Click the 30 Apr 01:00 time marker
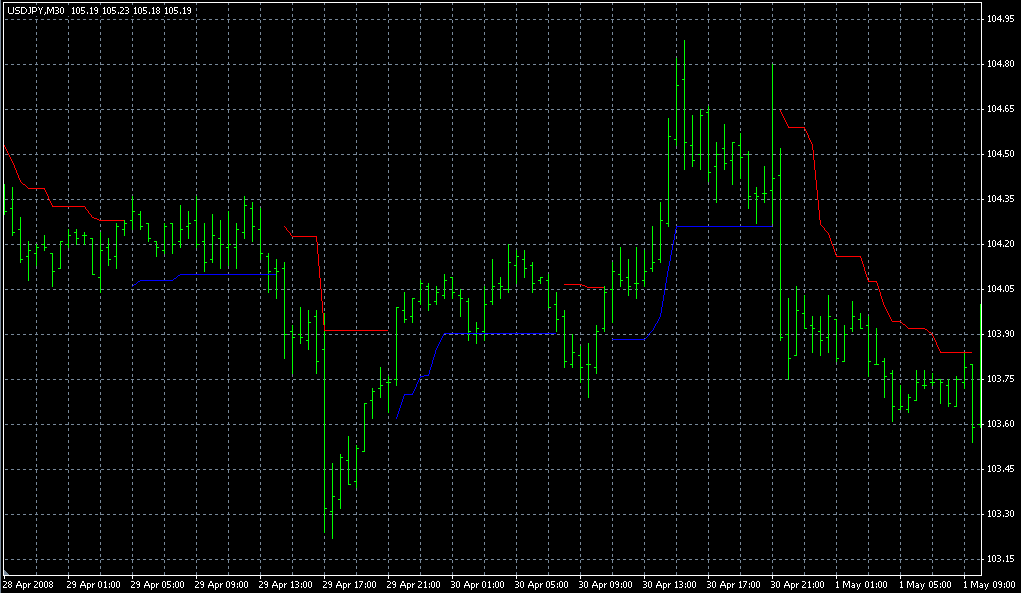This screenshot has height=593, width=1022. (x=476, y=584)
